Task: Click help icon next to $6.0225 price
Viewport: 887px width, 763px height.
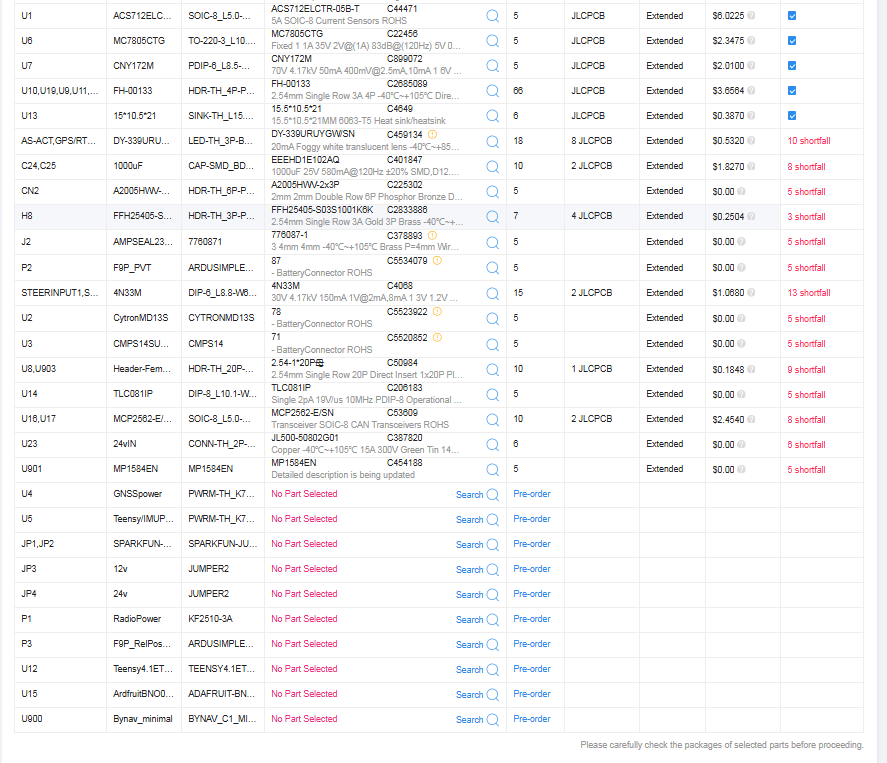Action: coord(751,16)
